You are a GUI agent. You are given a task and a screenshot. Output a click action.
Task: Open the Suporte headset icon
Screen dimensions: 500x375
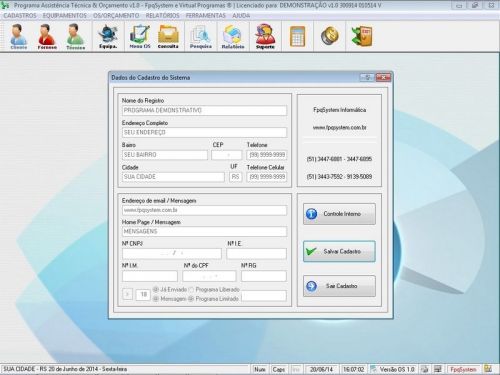pos(265,36)
